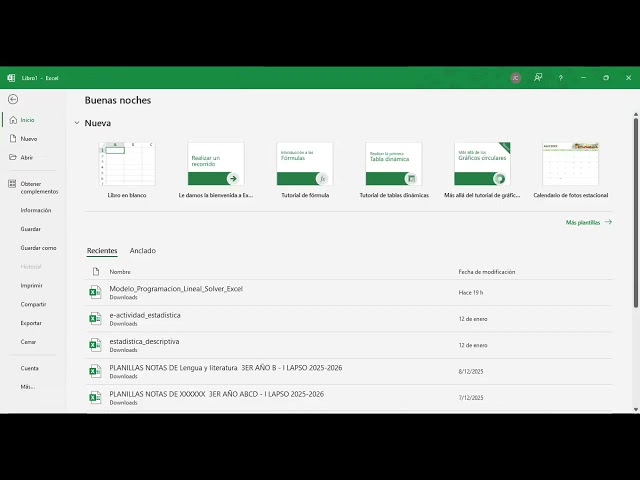
Task: Click the Nuevo blank page icon
Action: (13, 138)
